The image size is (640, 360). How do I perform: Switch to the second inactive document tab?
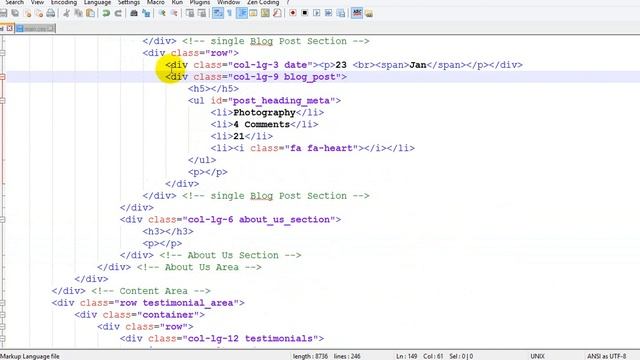point(35,29)
